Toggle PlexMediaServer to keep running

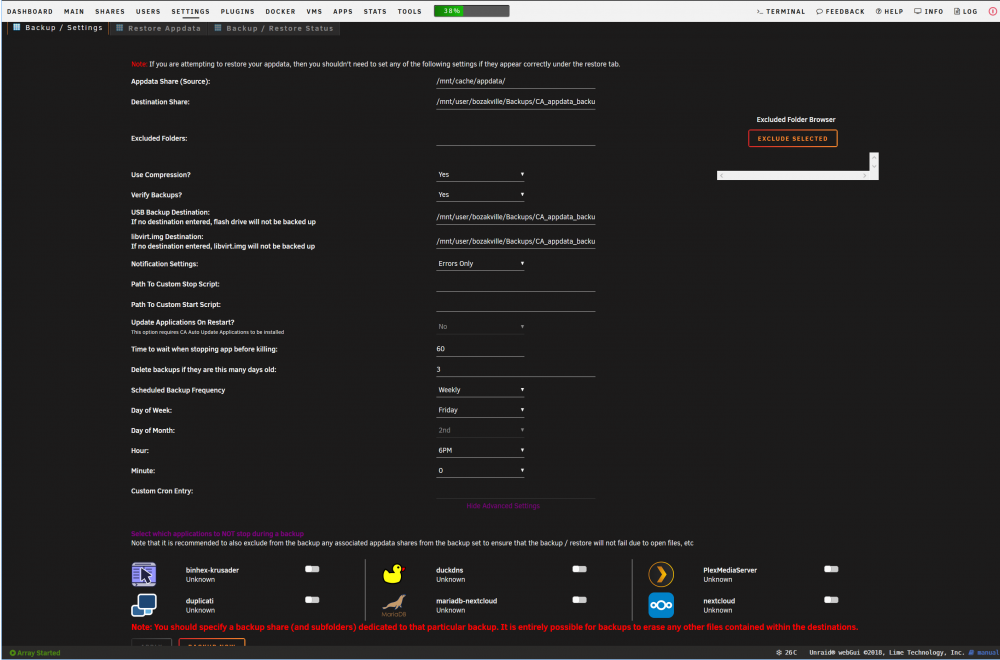coord(831,569)
